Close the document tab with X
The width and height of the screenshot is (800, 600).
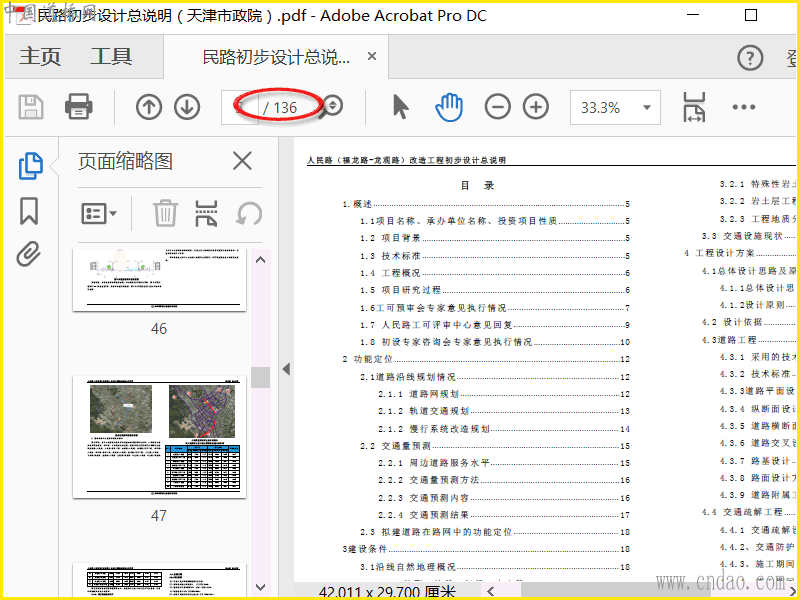pyautogui.click(x=372, y=56)
